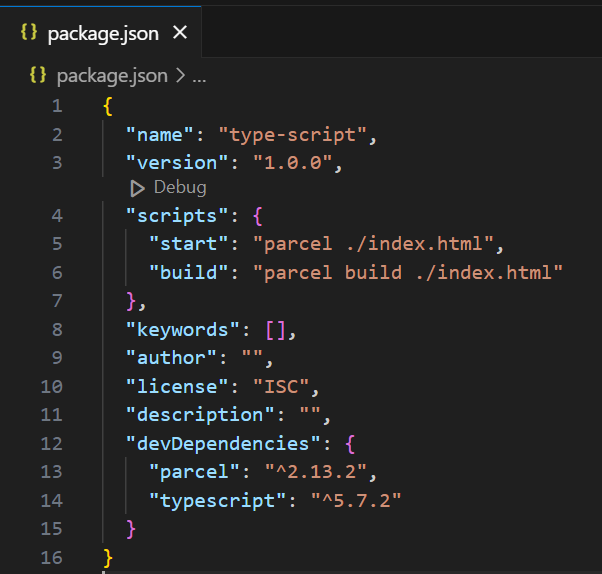Click the package.json breadcrumb item

point(112,76)
